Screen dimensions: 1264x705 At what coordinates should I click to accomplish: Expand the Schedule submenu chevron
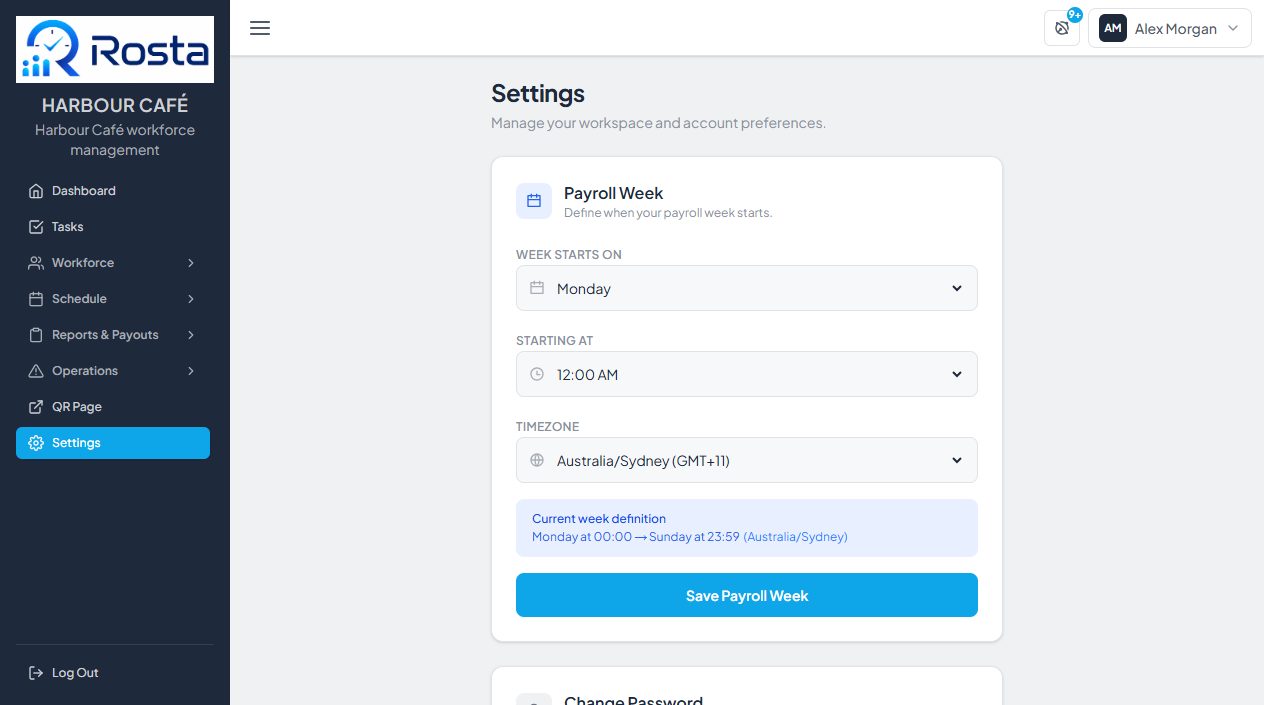(191, 299)
